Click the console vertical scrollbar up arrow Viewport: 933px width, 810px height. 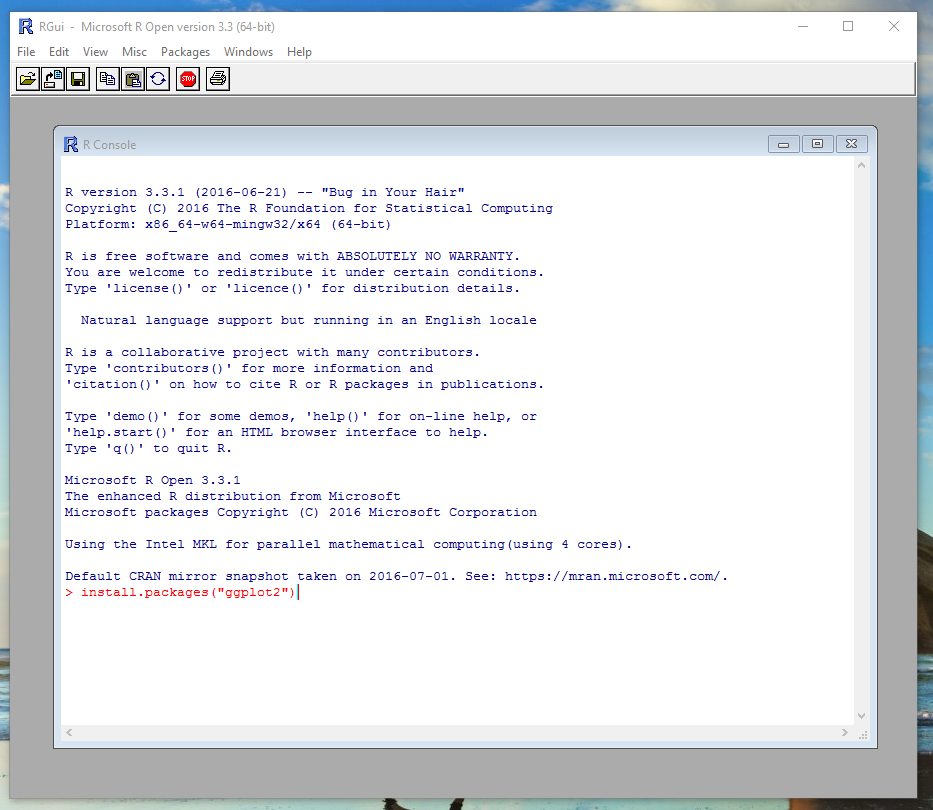862,165
